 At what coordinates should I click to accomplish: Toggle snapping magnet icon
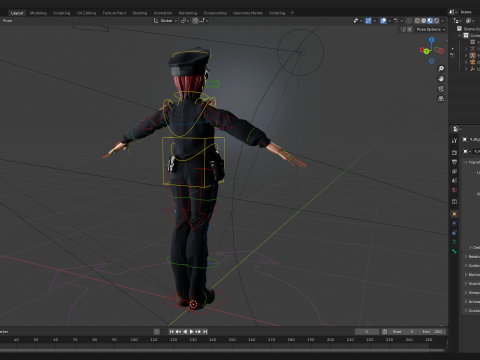coord(195,21)
